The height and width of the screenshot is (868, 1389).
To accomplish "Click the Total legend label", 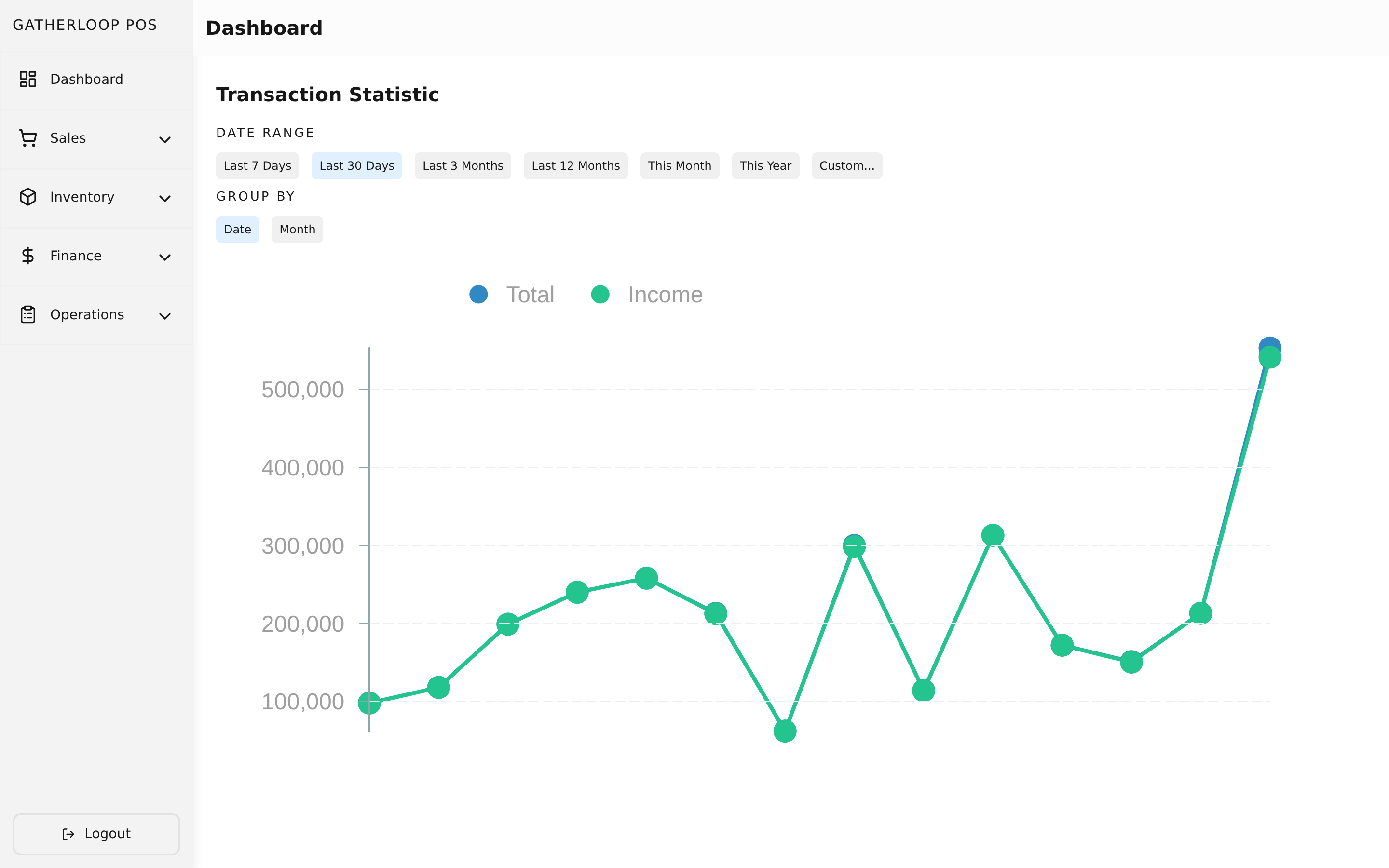I will [x=530, y=295].
